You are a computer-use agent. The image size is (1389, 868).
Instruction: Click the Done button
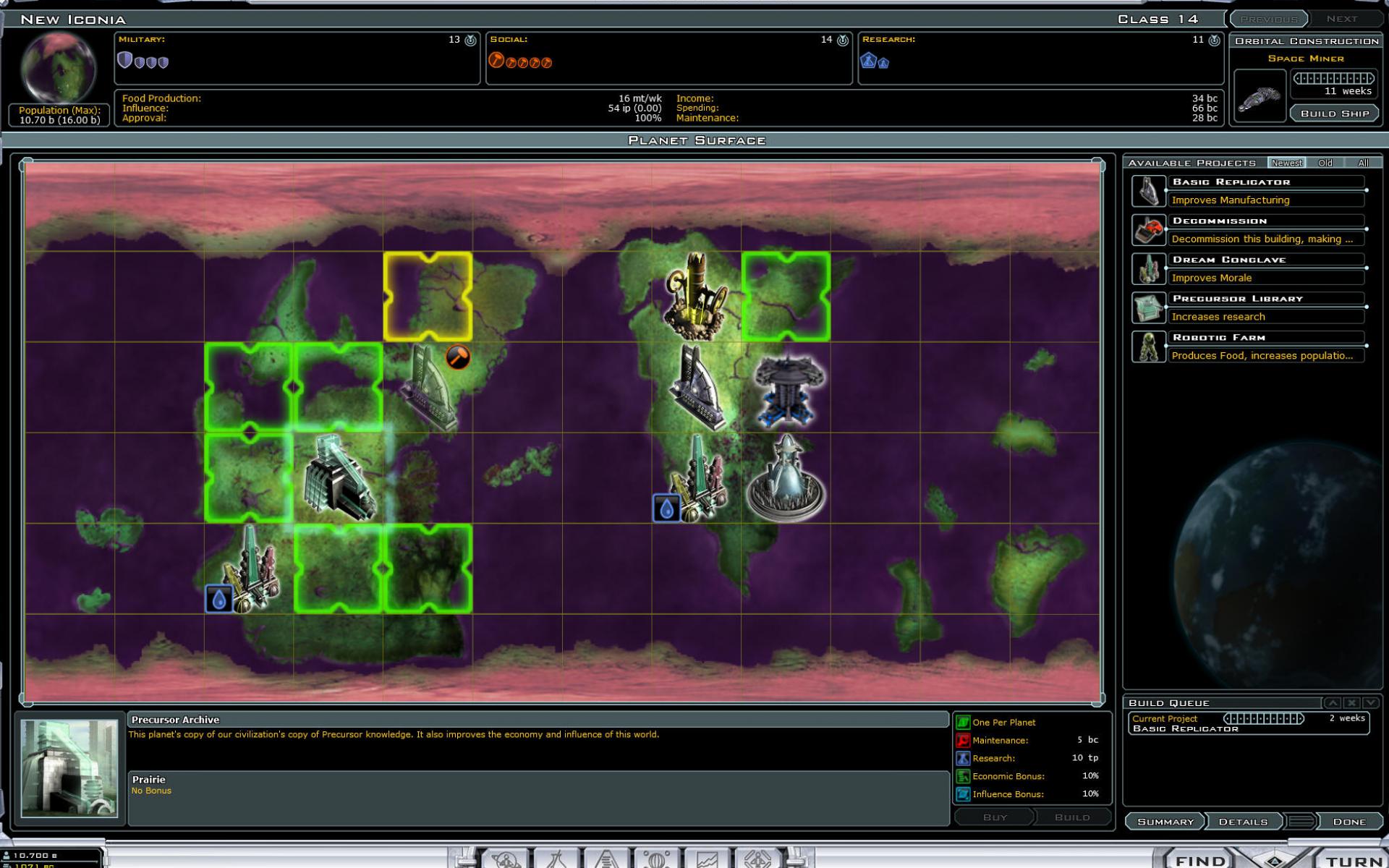(x=1350, y=821)
